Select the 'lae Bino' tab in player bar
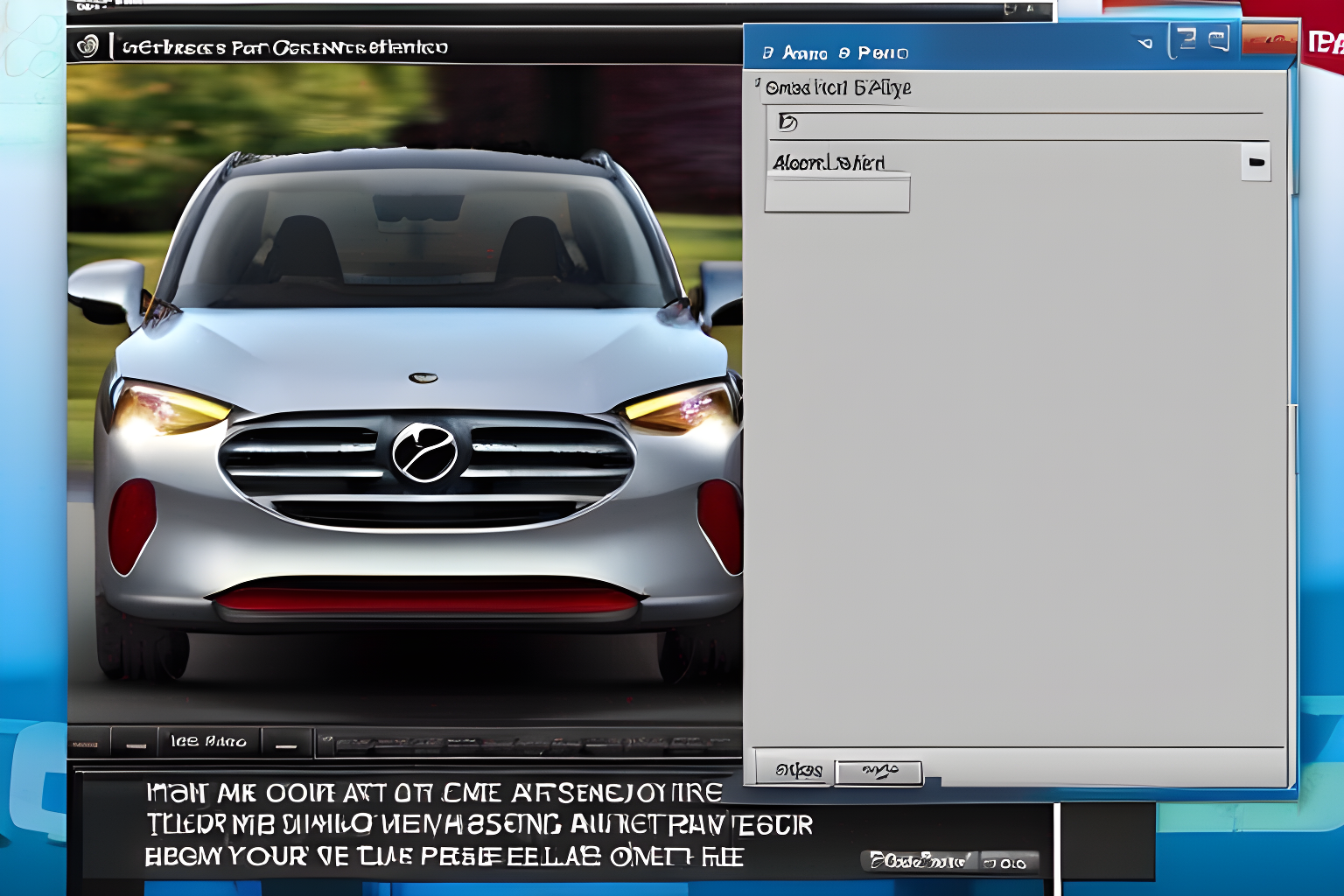 208,742
